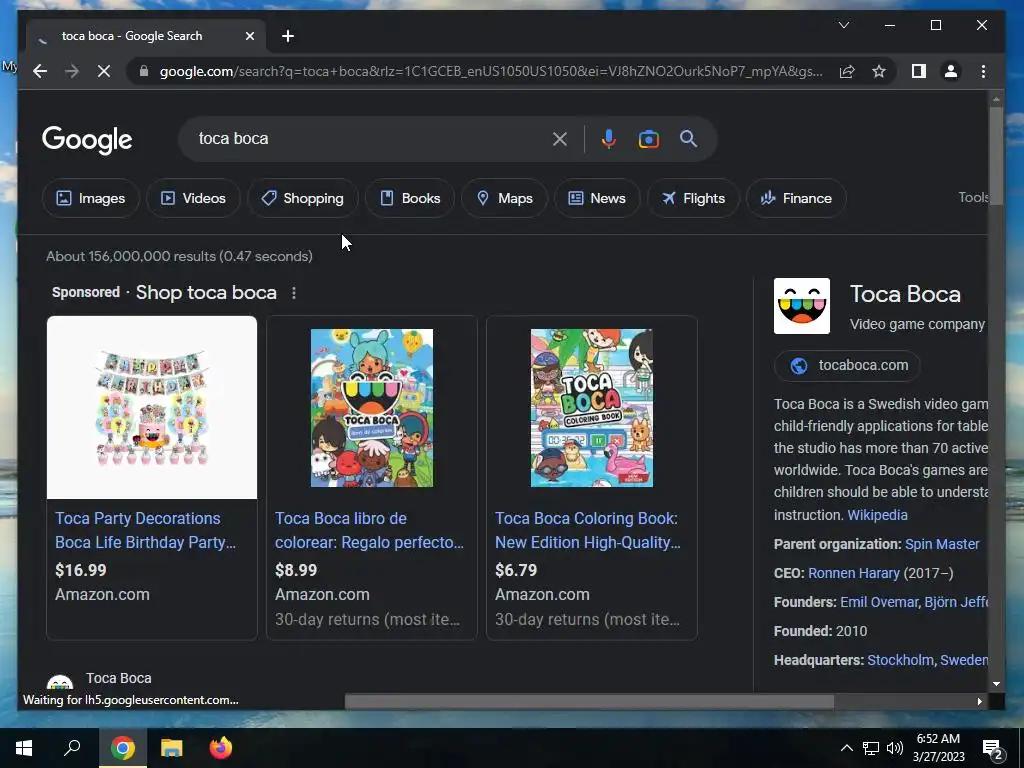
Task: Open Toca Boca Coloring Book link
Action: click(588, 530)
